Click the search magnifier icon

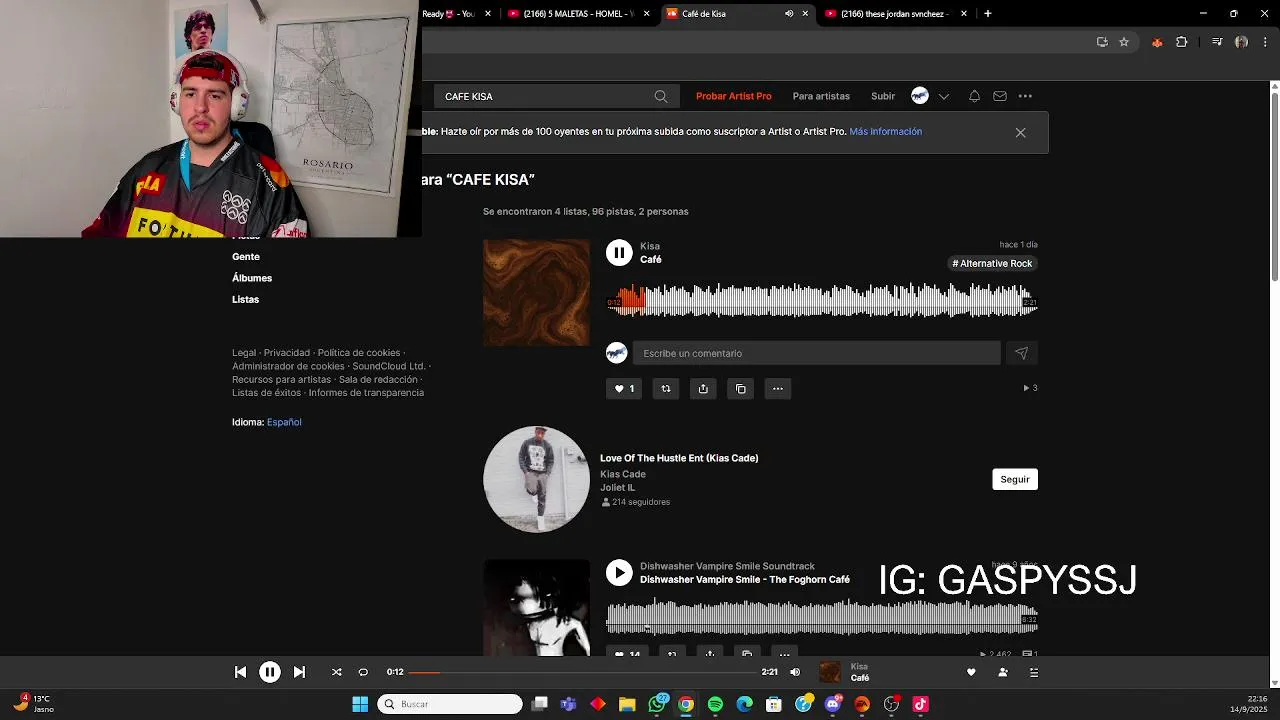pyautogui.click(x=661, y=96)
